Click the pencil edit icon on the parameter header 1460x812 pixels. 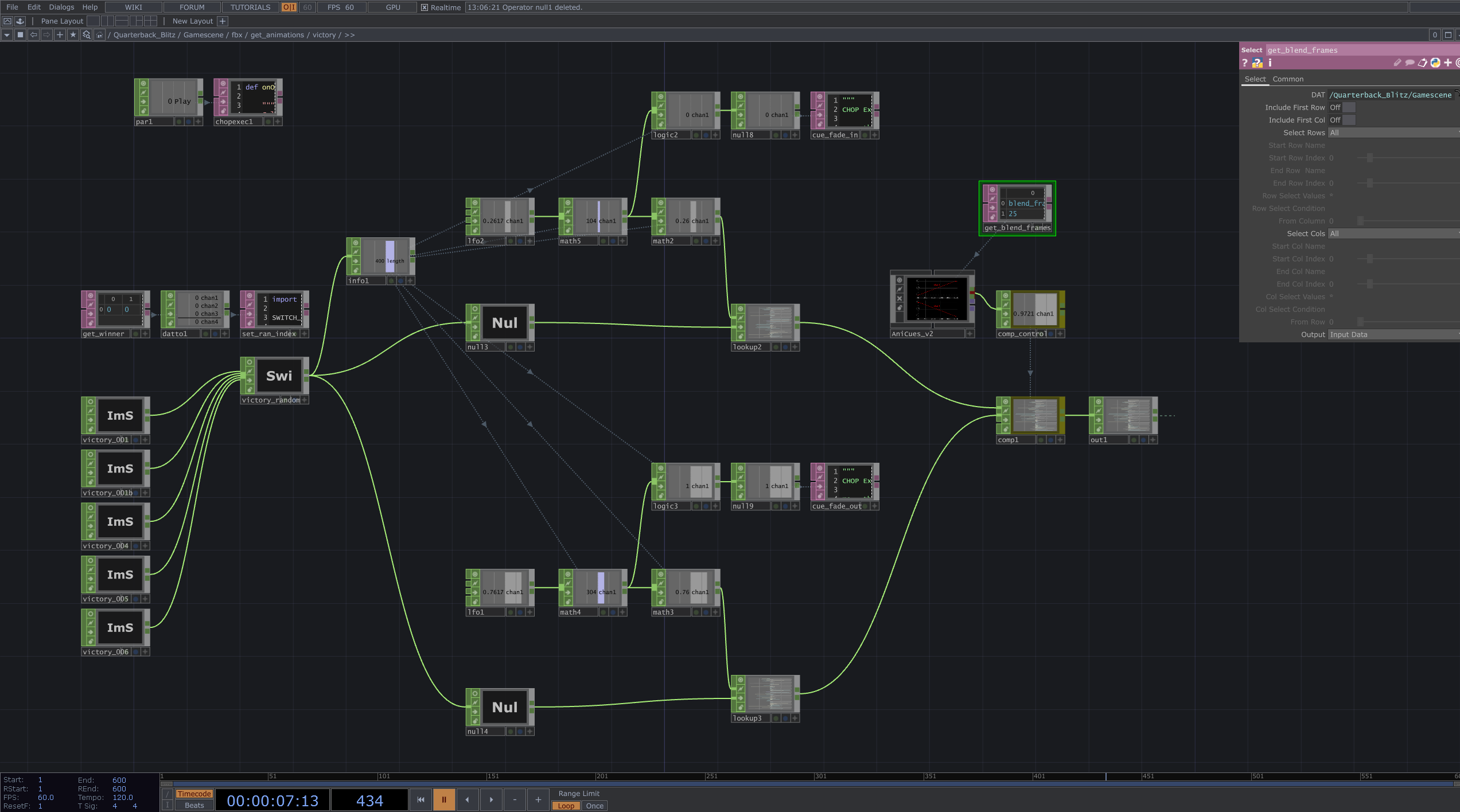click(x=1398, y=63)
